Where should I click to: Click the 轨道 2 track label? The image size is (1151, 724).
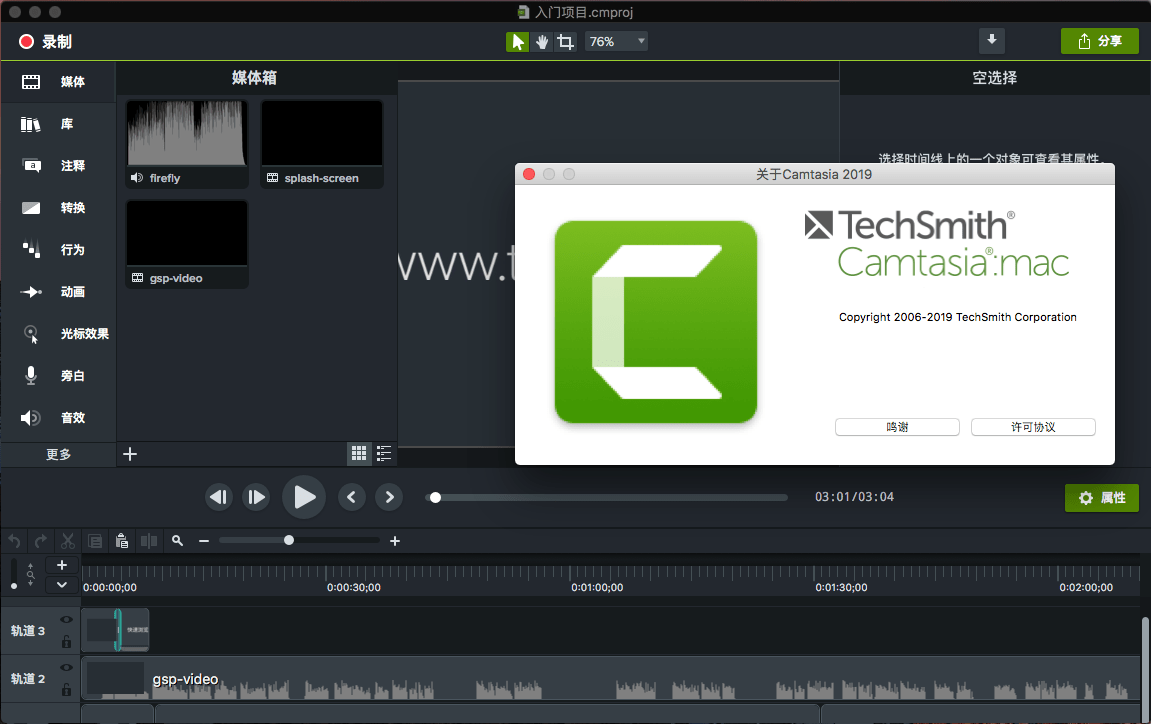pos(28,678)
